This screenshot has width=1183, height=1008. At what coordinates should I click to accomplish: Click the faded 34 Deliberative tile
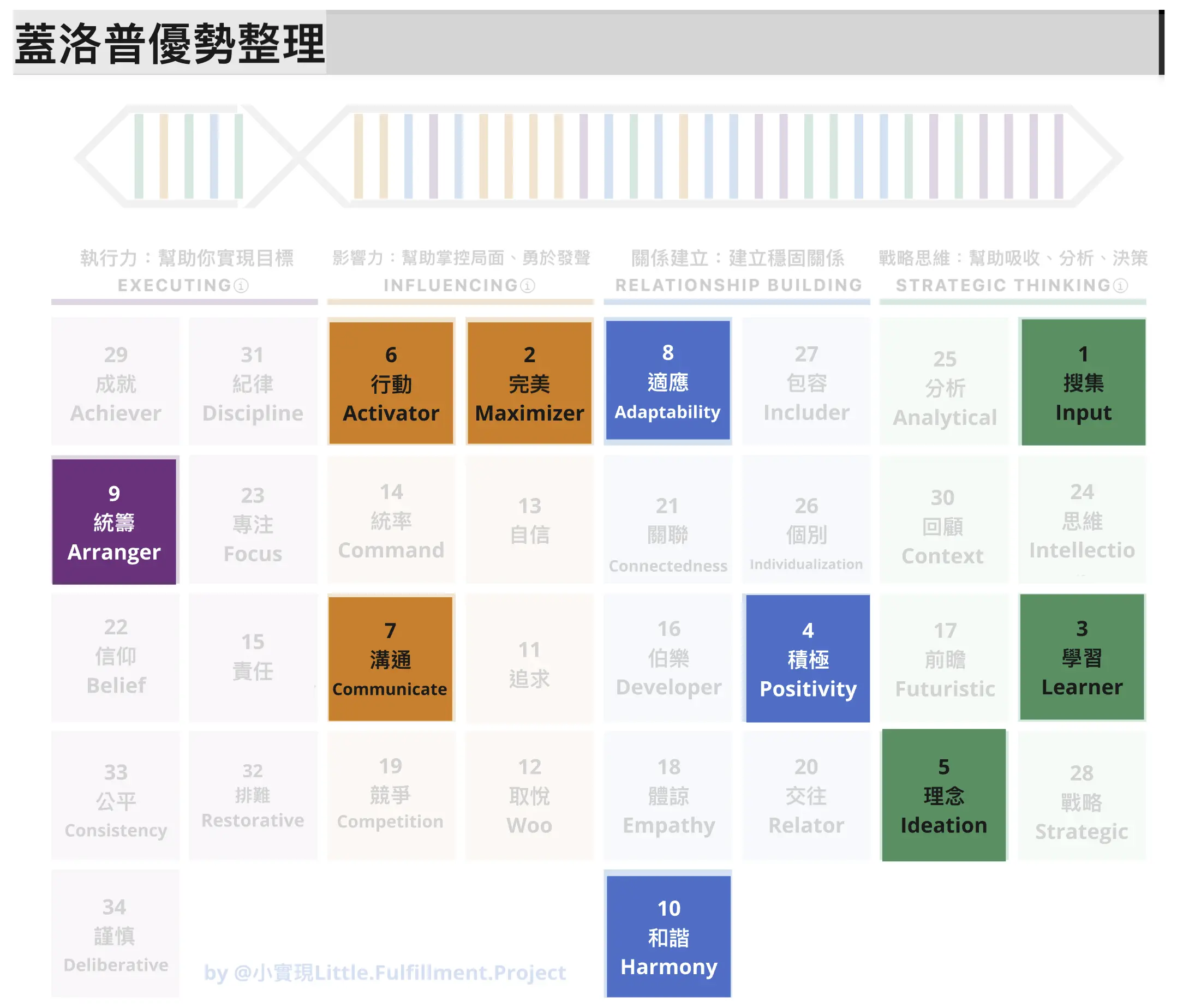click(x=115, y=934)
